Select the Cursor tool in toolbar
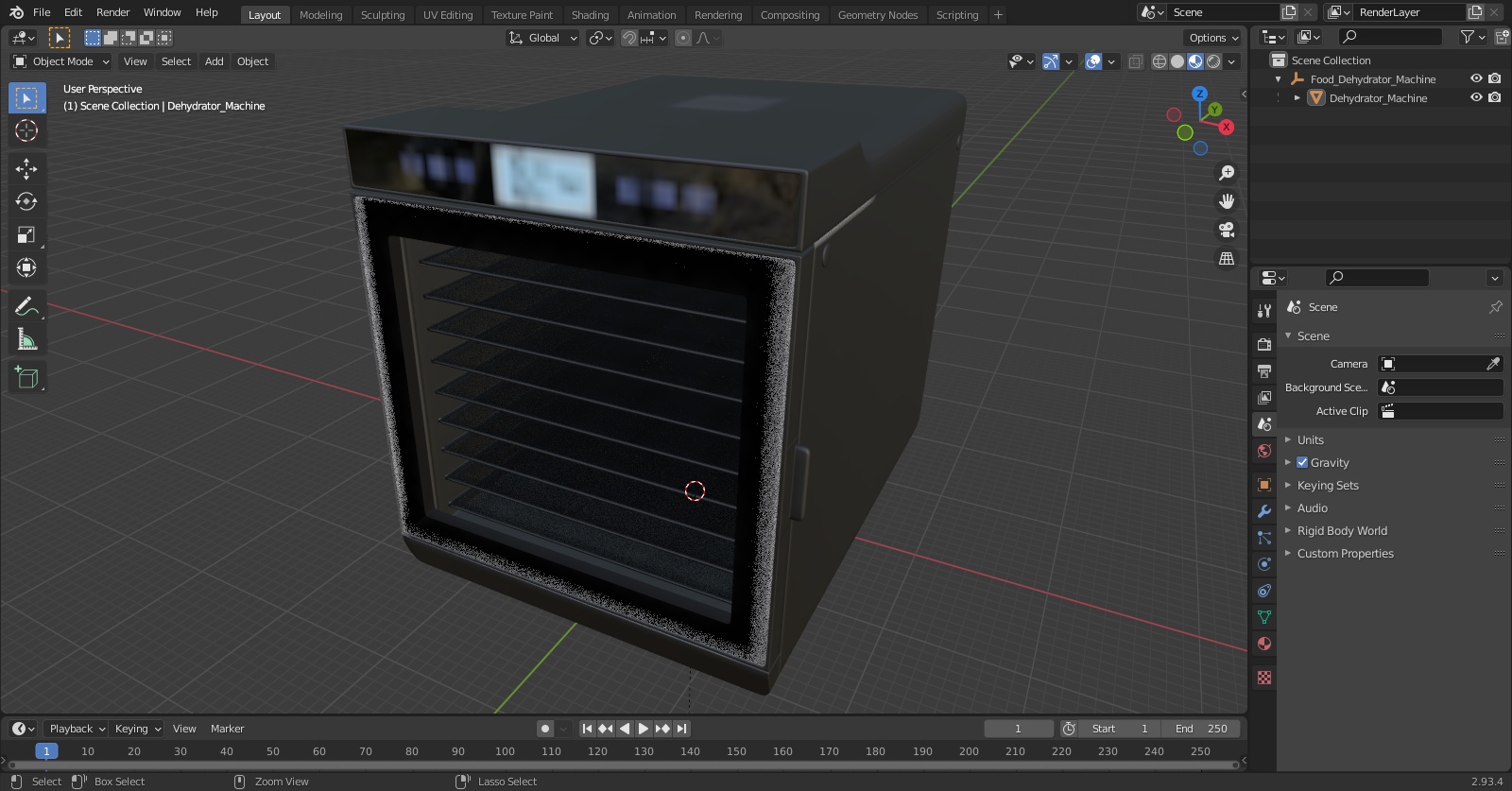This screenshot has width=1512, height=791. tap(26, 130)
